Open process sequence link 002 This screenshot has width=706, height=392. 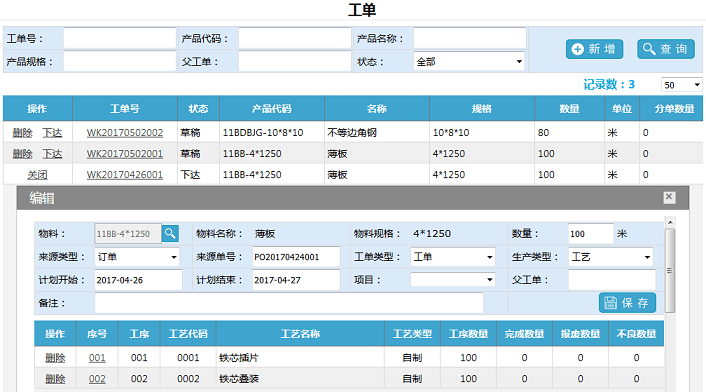pyautogui.click(x=97, y=379)
